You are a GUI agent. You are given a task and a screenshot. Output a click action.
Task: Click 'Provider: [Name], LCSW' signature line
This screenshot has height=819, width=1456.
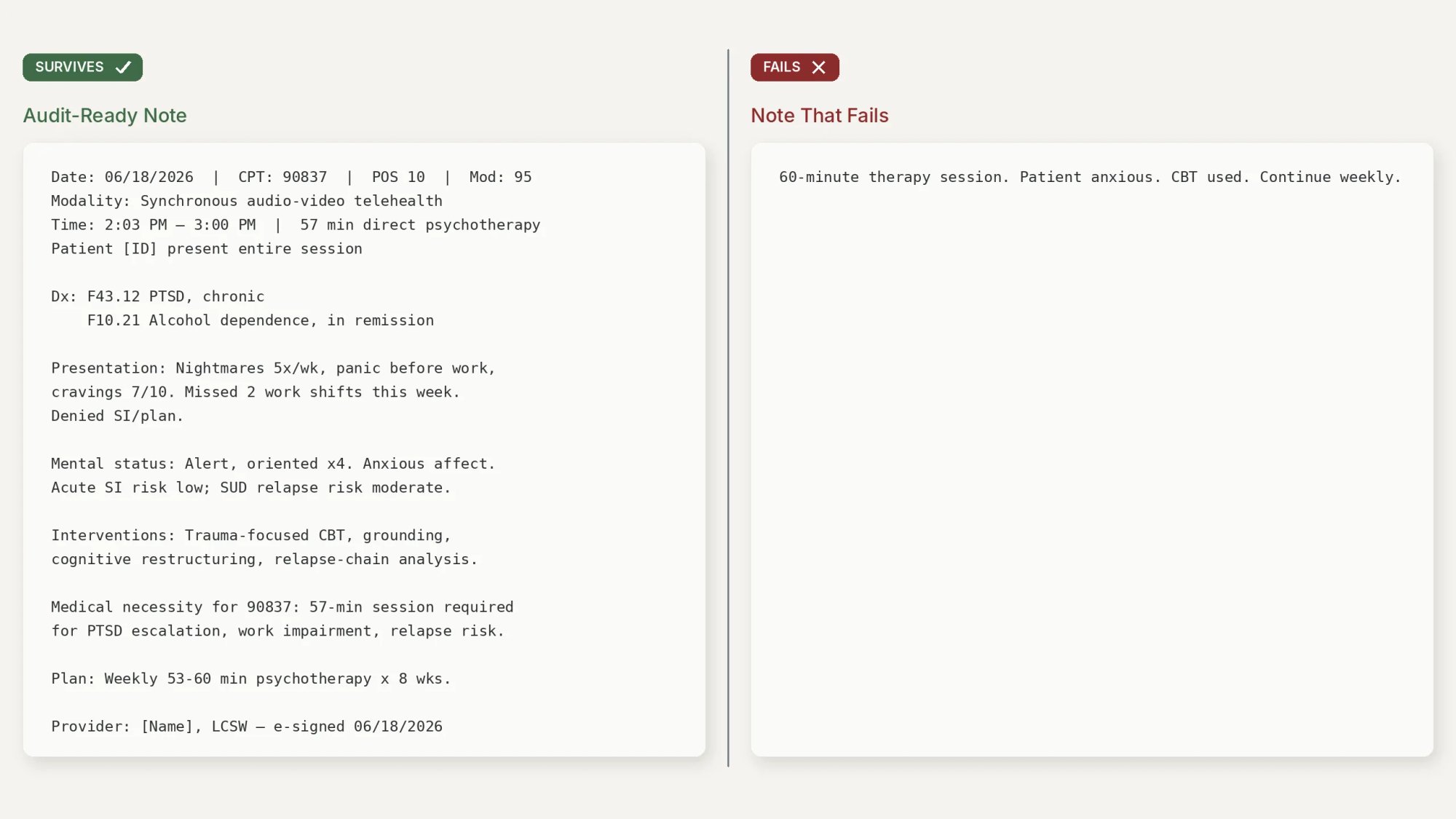(x=247, y=727)
